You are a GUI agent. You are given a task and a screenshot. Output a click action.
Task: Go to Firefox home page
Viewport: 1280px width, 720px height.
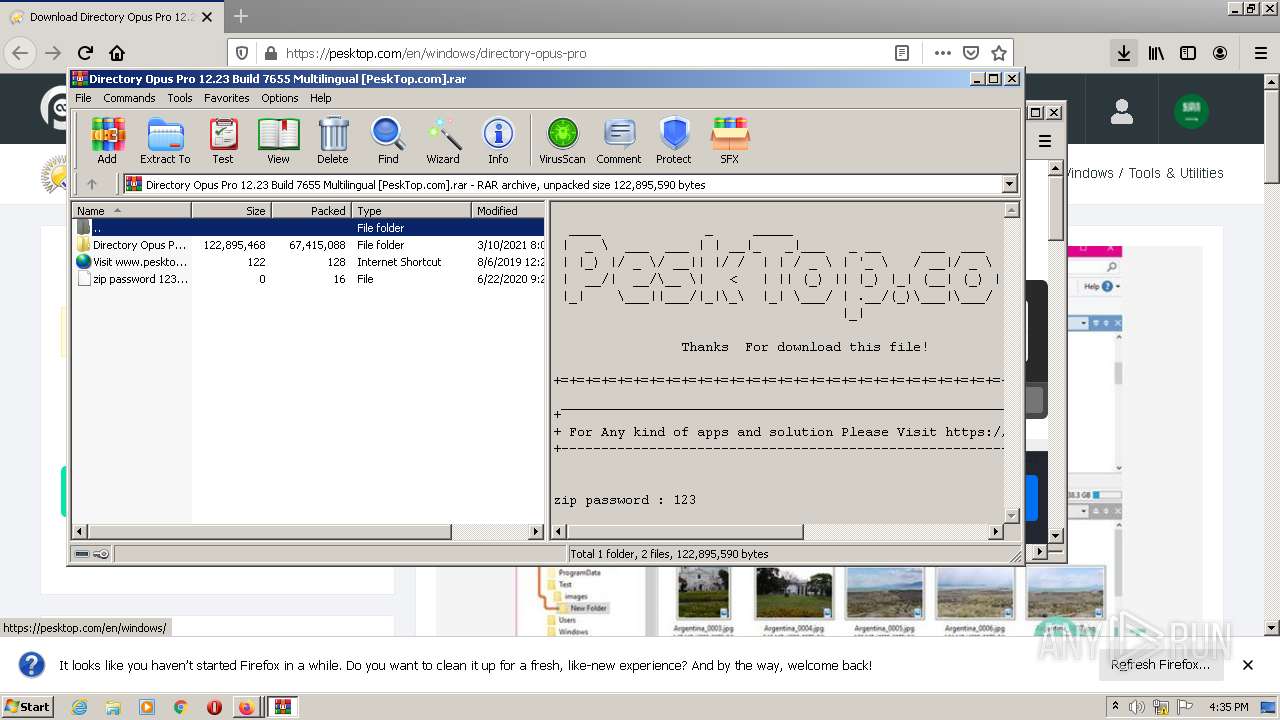pos(117,53)
